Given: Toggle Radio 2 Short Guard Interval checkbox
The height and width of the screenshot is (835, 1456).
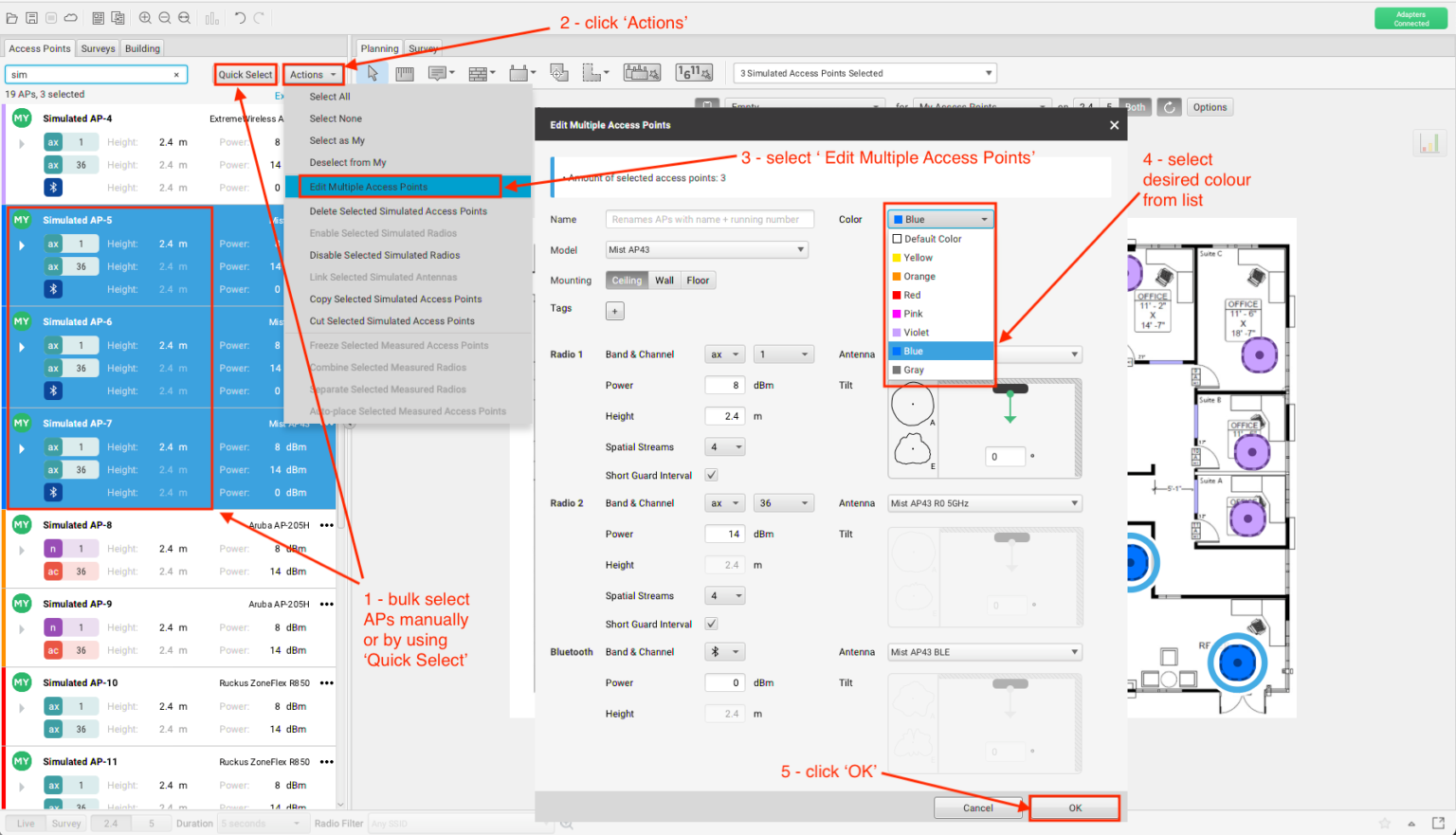Looking at the screenshot, I should click(711, 624).
